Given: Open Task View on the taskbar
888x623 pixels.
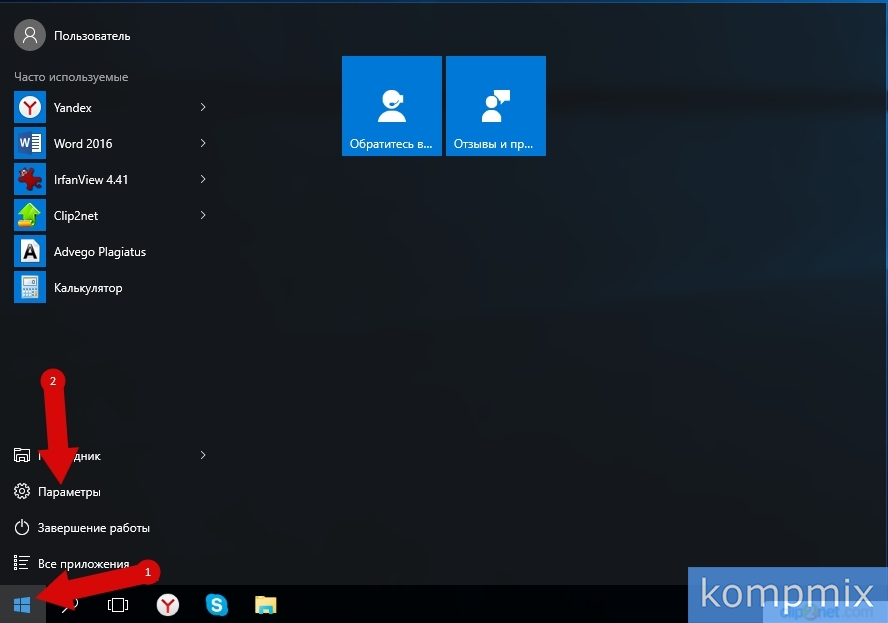Looking at the screenshot, I should [118, 605].
